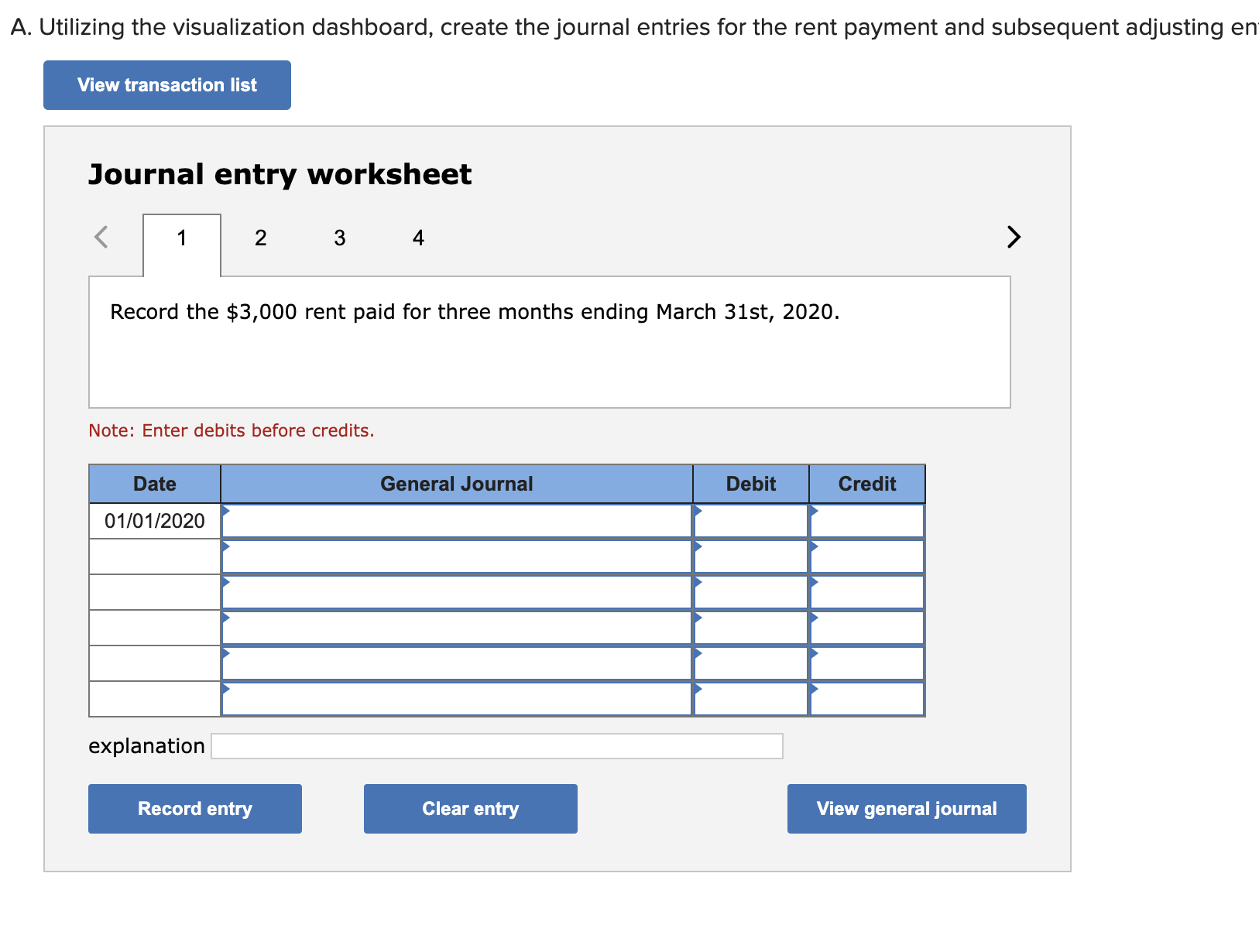Select the 01/01/2020 date cell

click(x=154, y=520)
